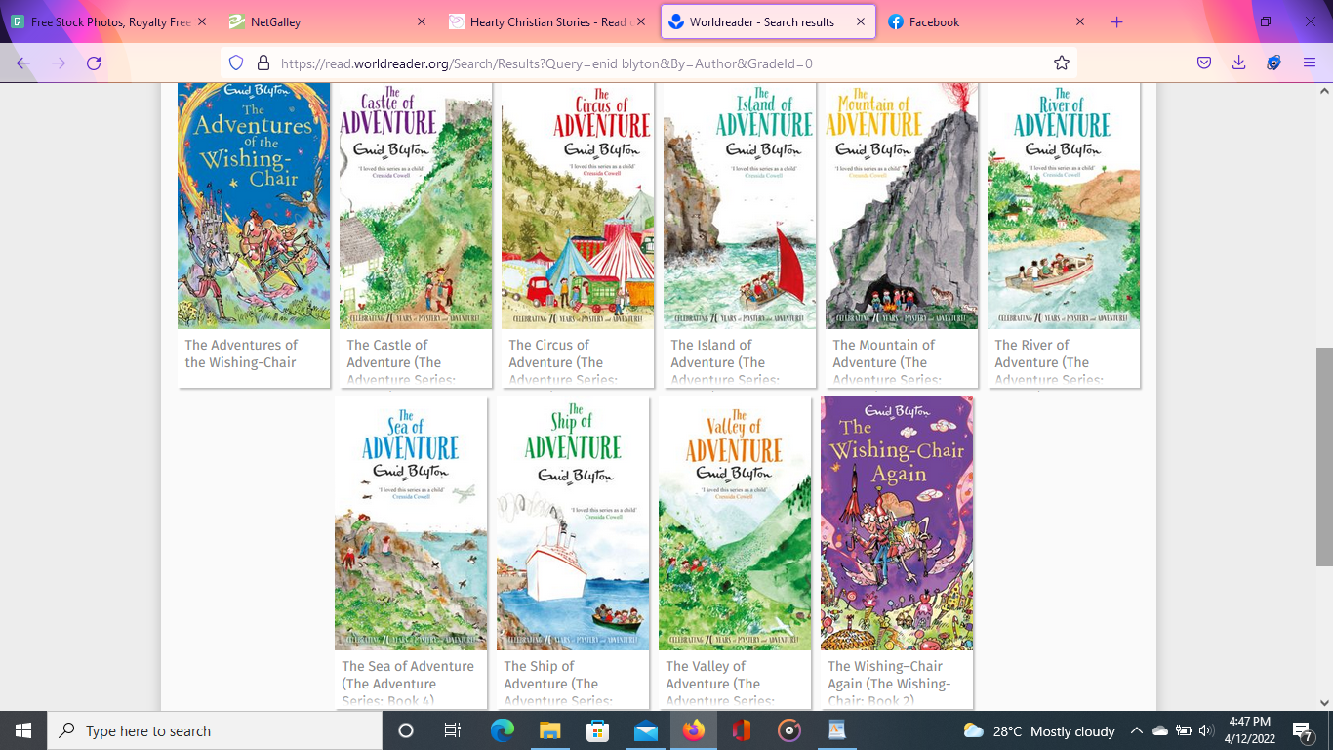Close the Worldreader Search results tab
Viewport: 1333px width, 750px height.
860,22
